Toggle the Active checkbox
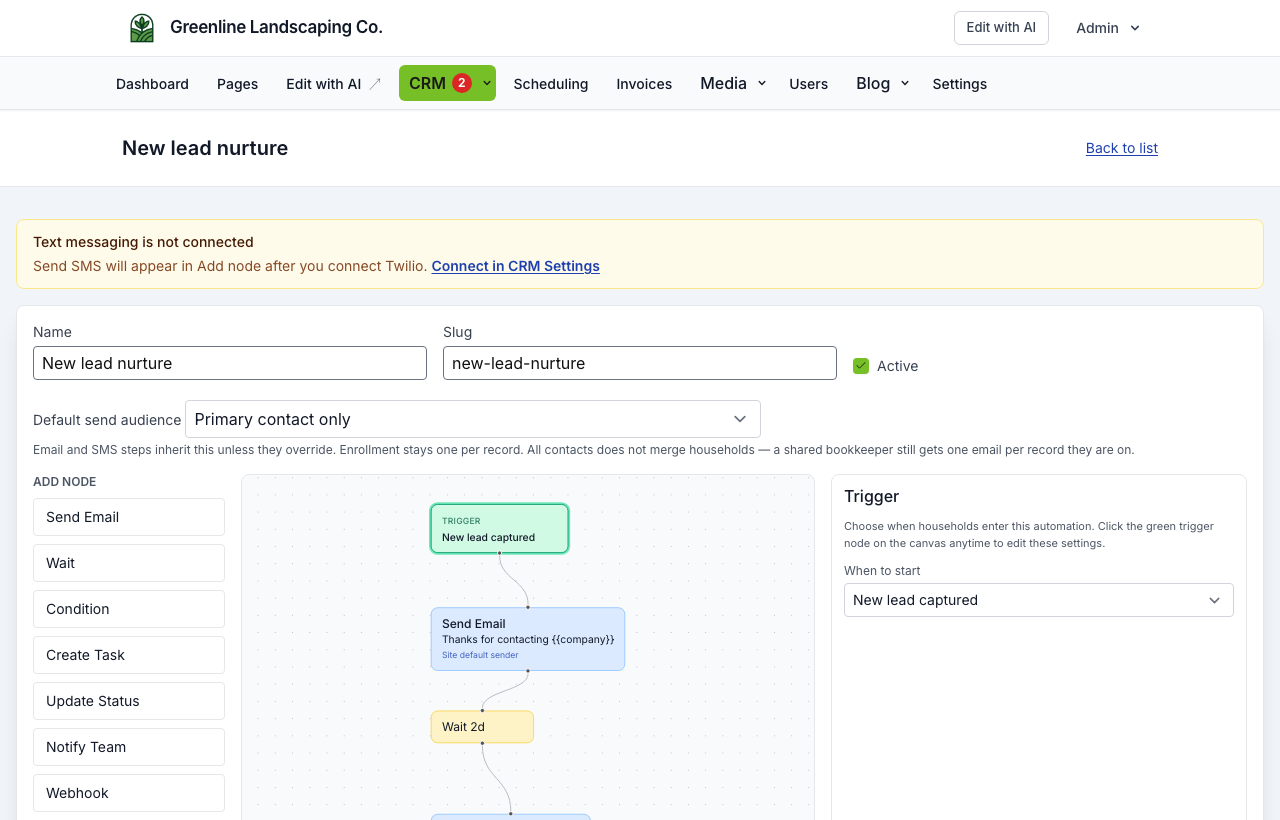Screen dimensions: 1280x820 point(861,366)
